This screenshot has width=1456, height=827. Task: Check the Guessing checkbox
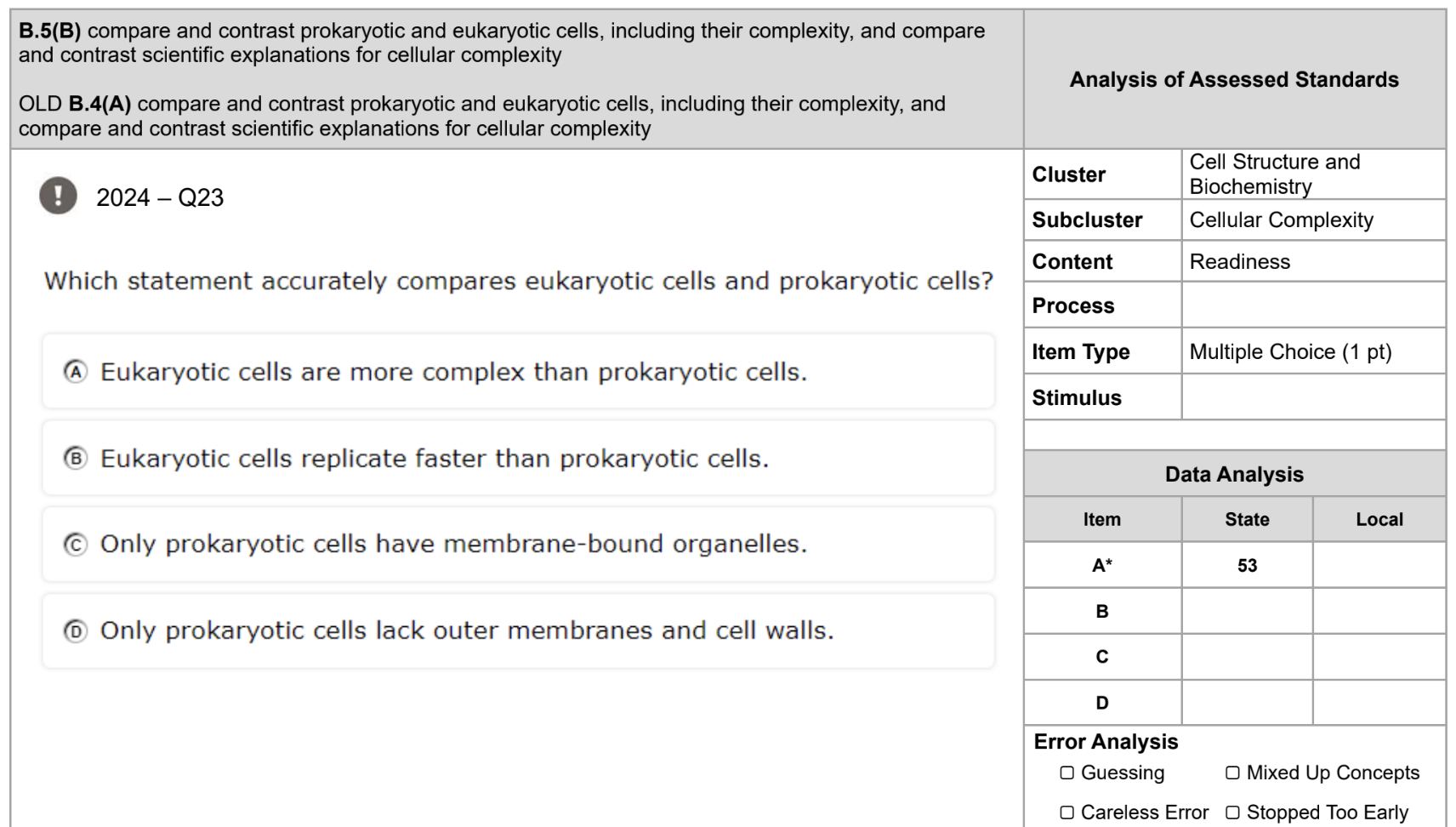click(x=1066, y=773)
